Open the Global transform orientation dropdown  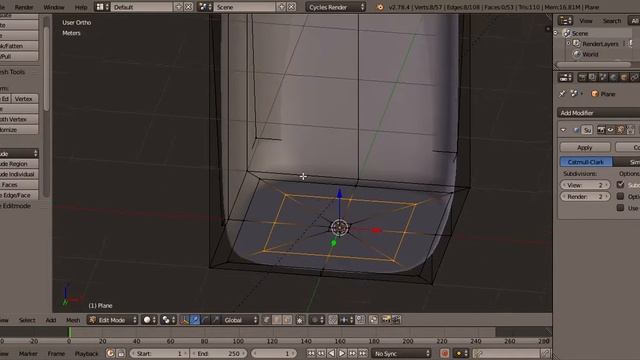click(241, 320)
